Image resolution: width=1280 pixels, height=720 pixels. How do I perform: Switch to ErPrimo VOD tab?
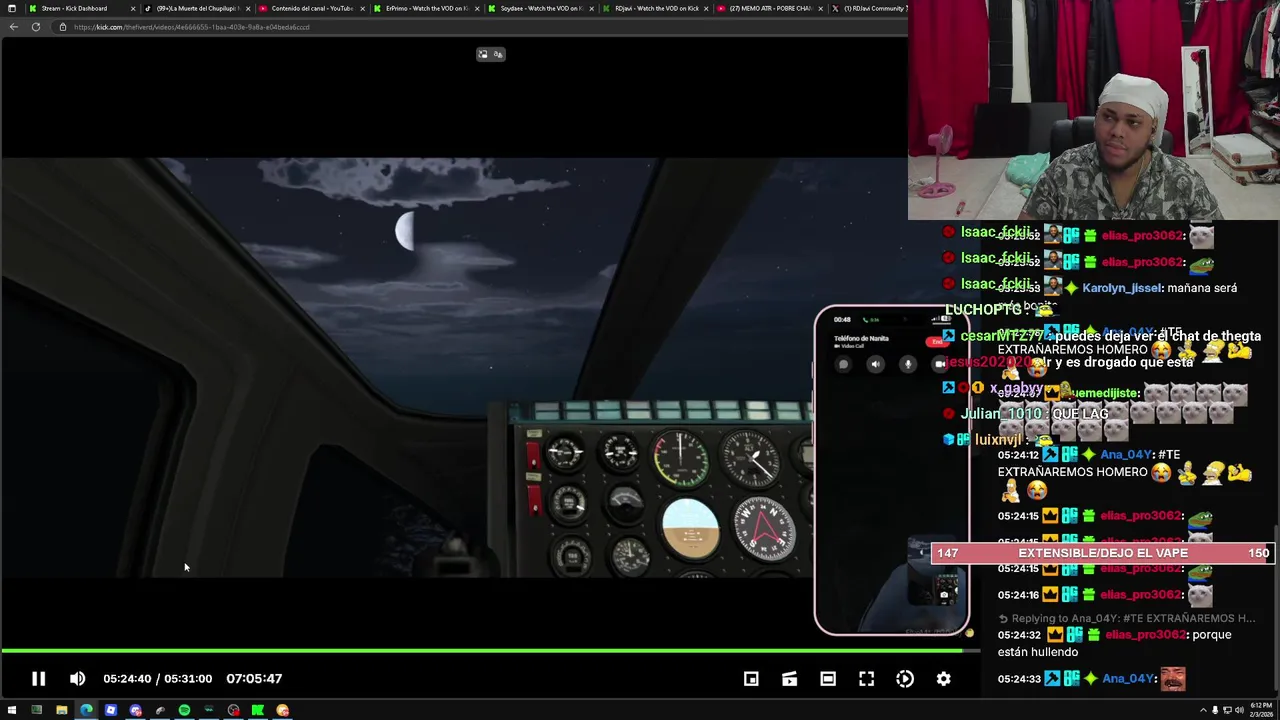point(426,8)
